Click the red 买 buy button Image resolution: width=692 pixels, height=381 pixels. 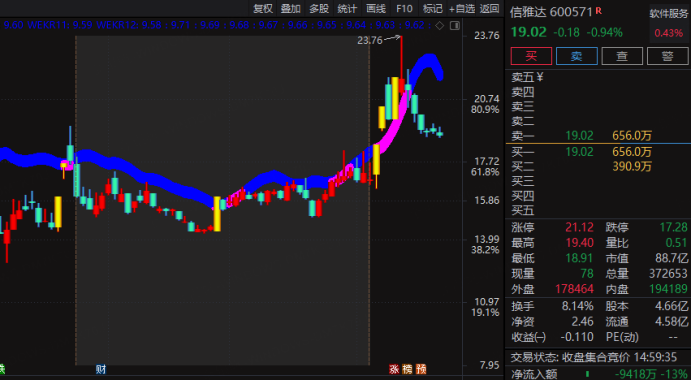click(x=531, y=56)
